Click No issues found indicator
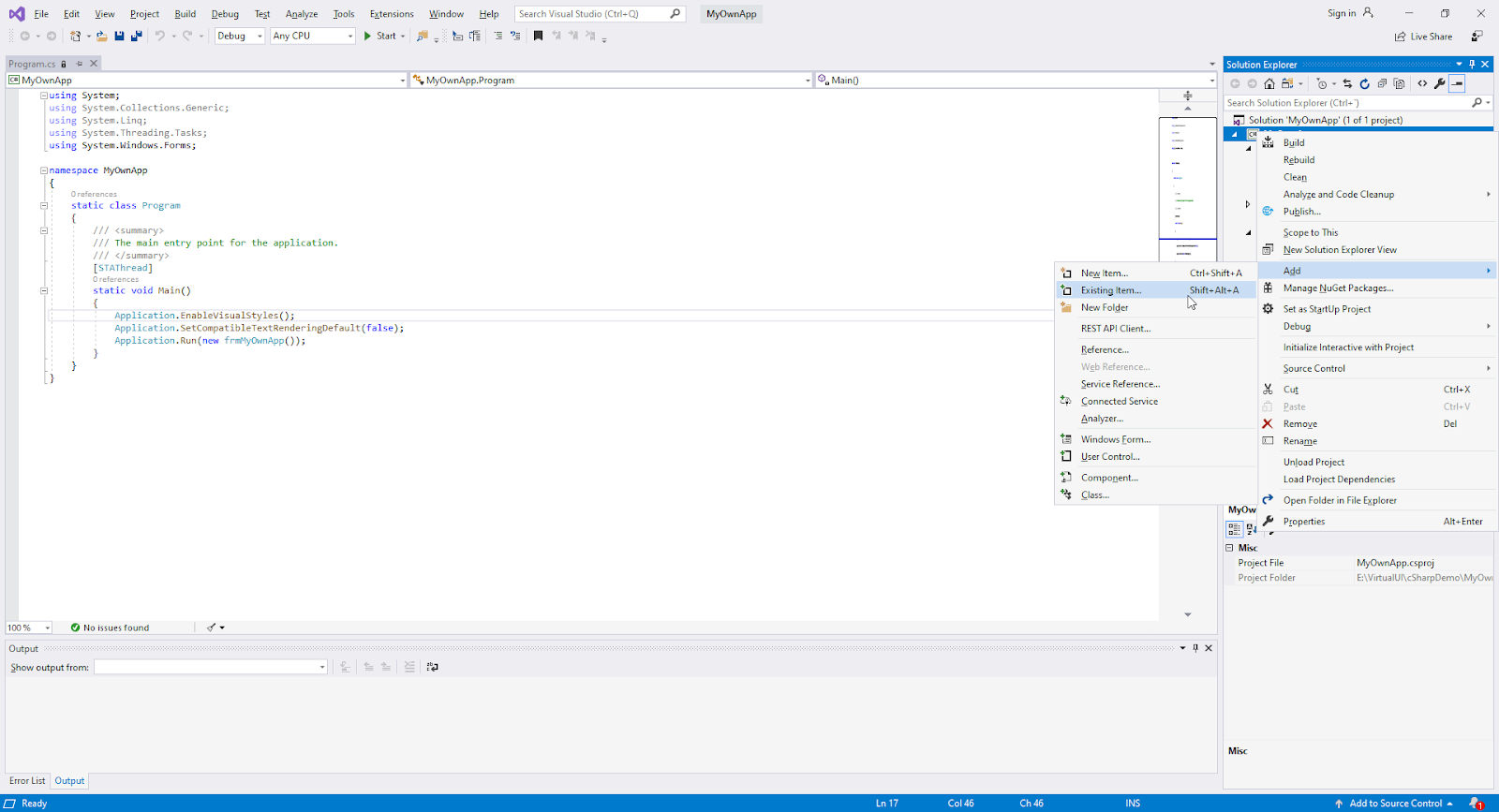1499x812 pixels. [x=110, y=627]
